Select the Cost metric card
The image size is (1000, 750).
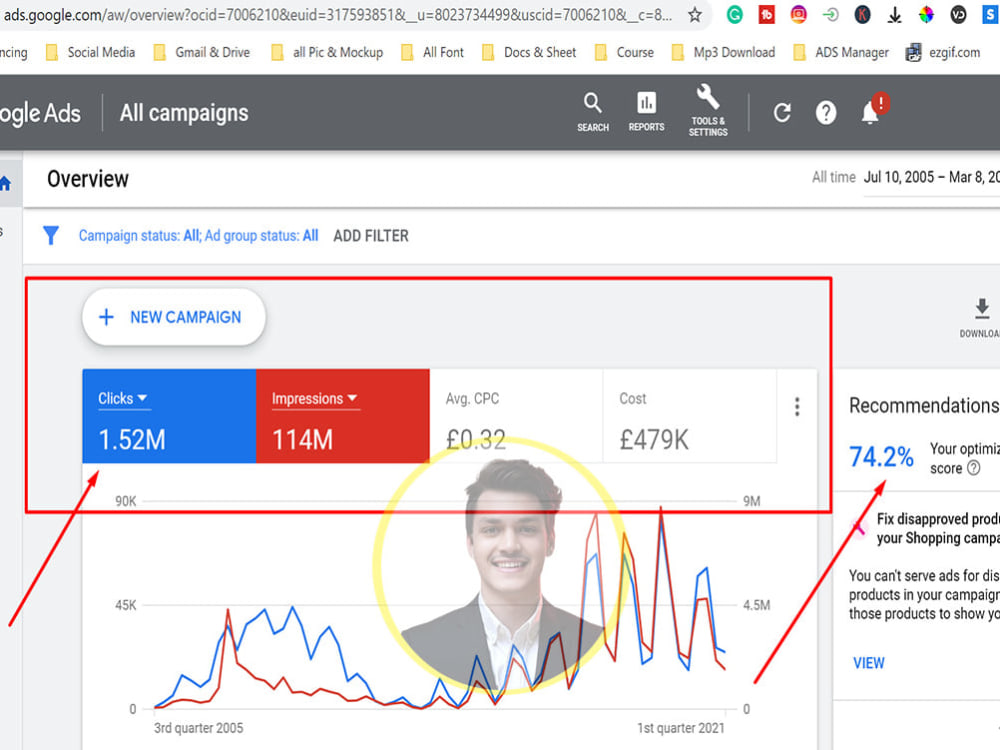click(689, 416)
